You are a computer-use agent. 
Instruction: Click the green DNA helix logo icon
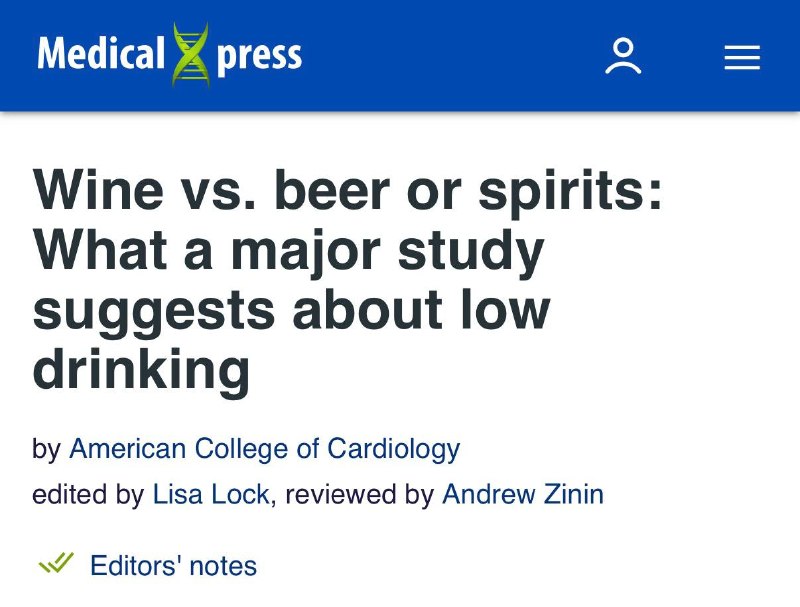coord(190,55)
